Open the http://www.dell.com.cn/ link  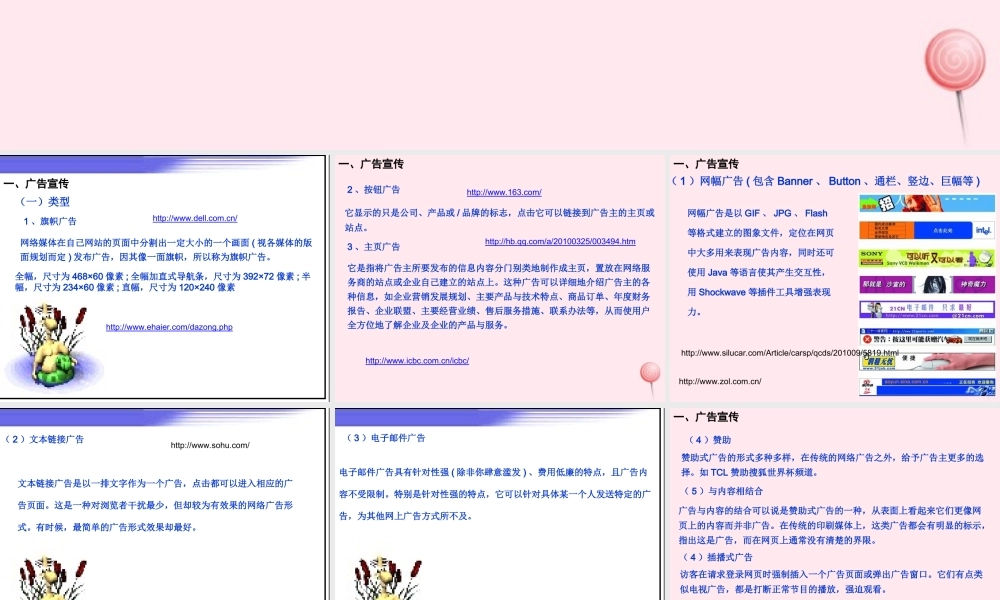click(195, 218)
